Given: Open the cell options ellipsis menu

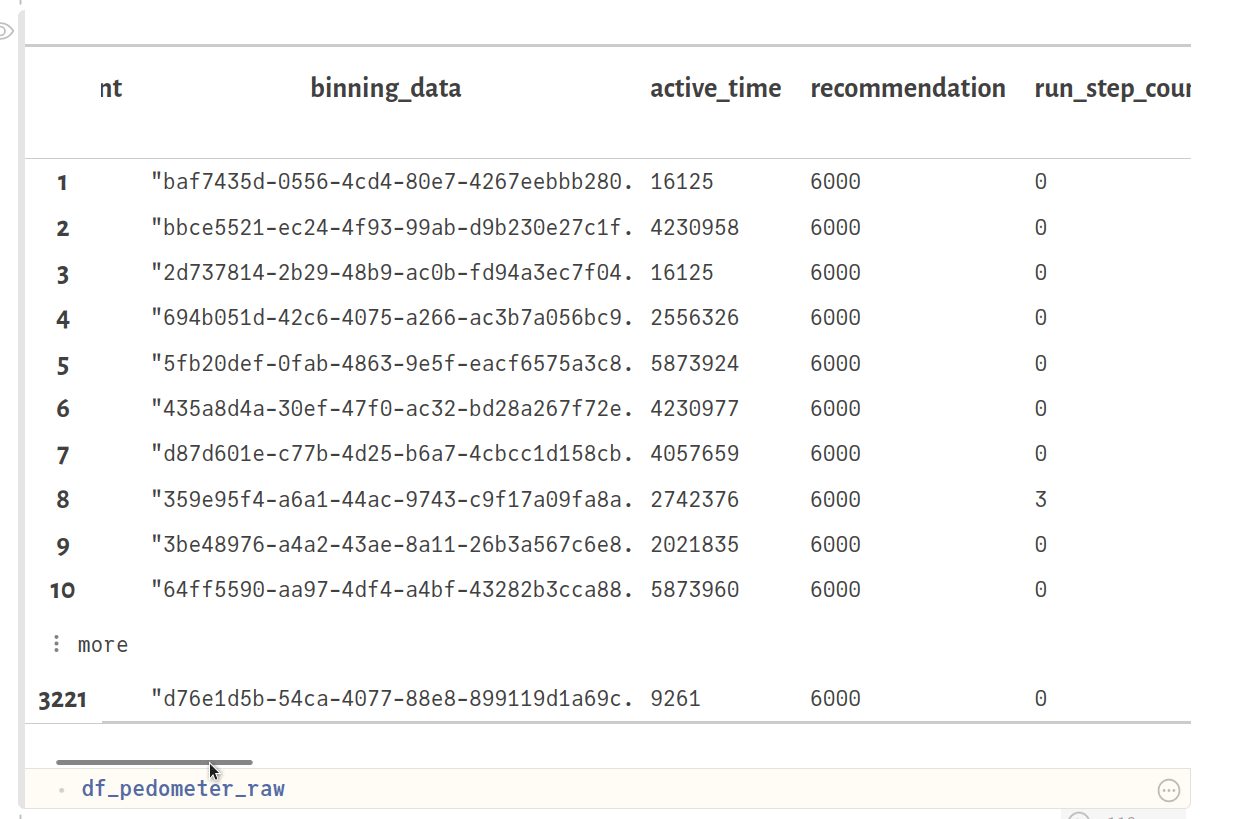Looking at the screenshot, I should tap(1168, 790).
